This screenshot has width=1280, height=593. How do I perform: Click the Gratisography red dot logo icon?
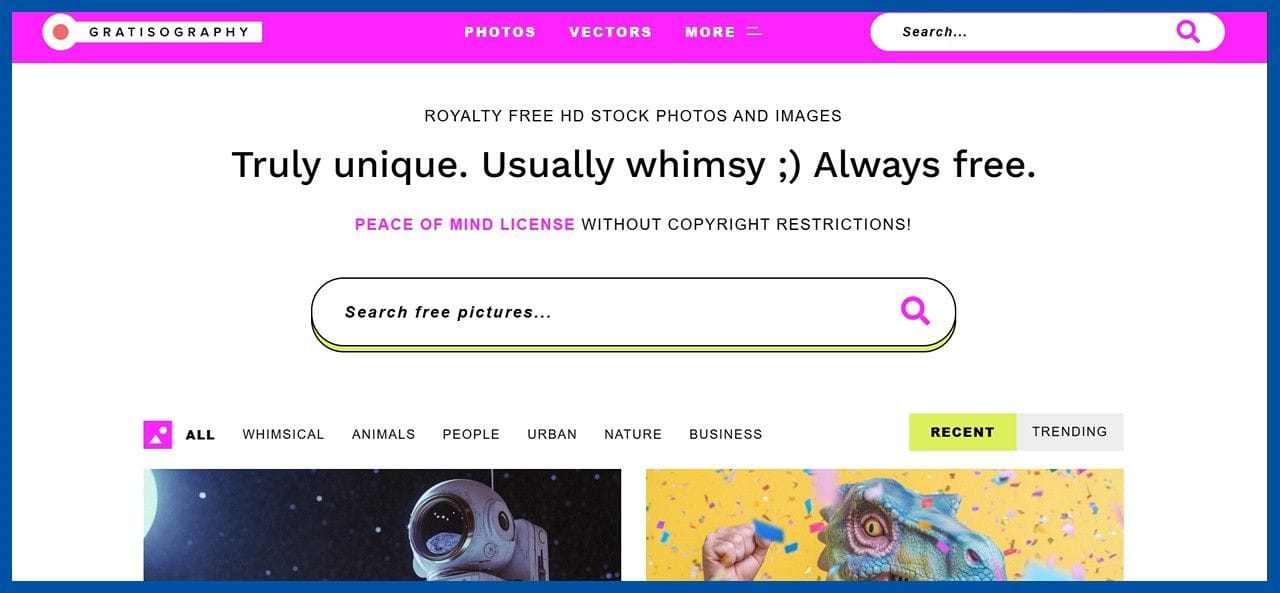click(60, 32)
